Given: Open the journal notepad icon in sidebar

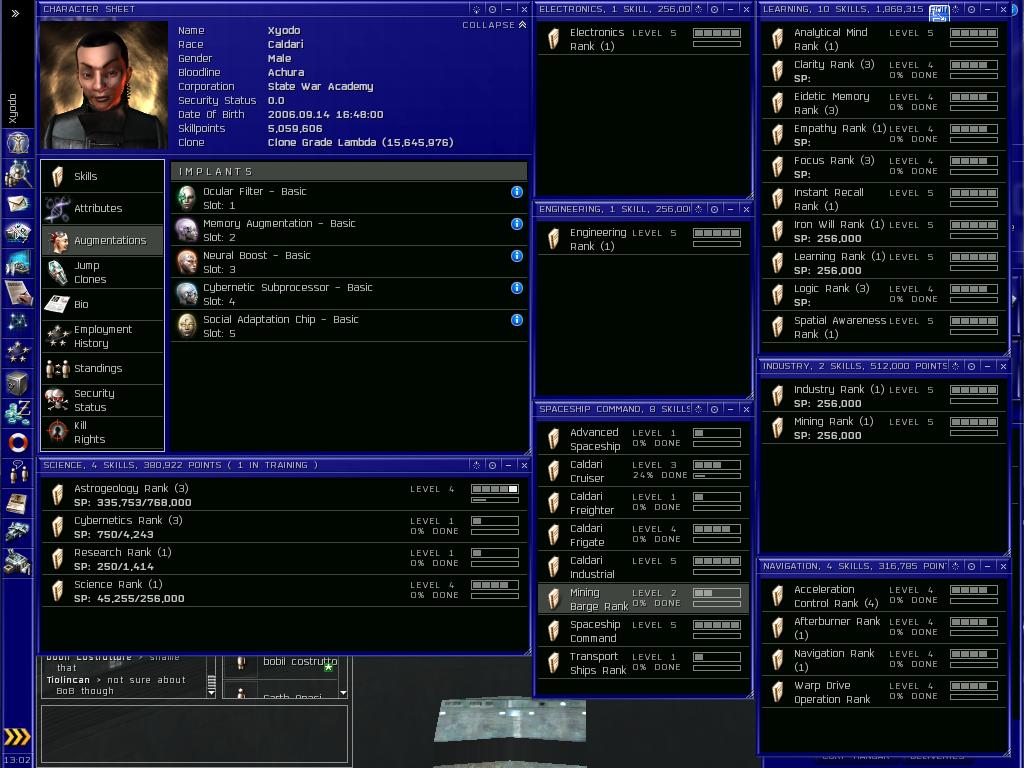Looking at the screenshot, I should pyautogui.click(x=18, y=293).
